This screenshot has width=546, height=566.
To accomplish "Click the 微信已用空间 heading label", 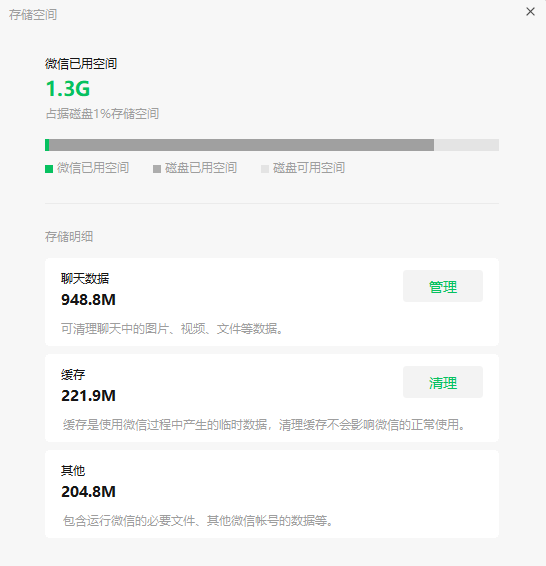I will [81, 64].
